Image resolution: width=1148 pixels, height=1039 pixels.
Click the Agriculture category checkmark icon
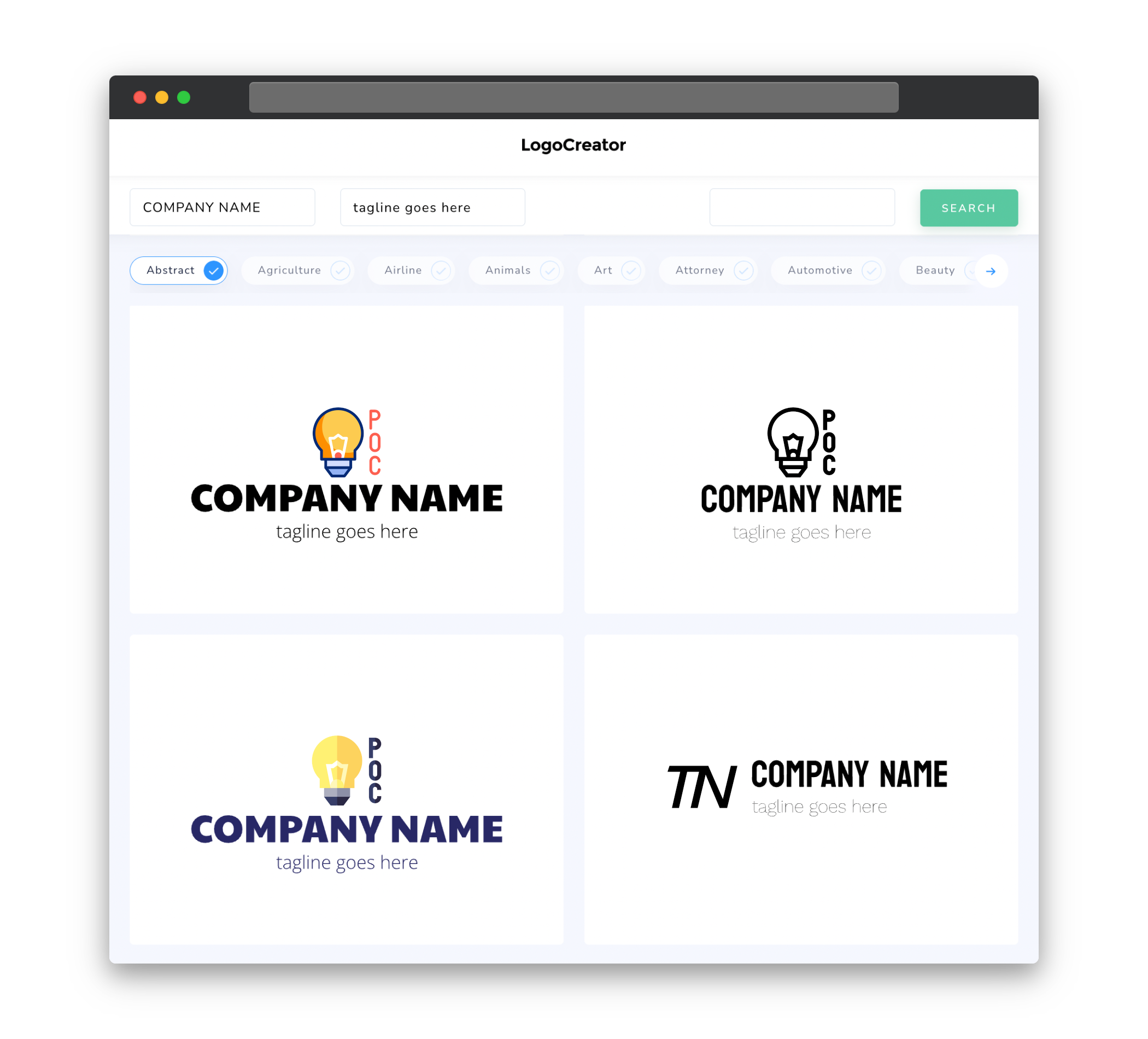pos(339,270)
